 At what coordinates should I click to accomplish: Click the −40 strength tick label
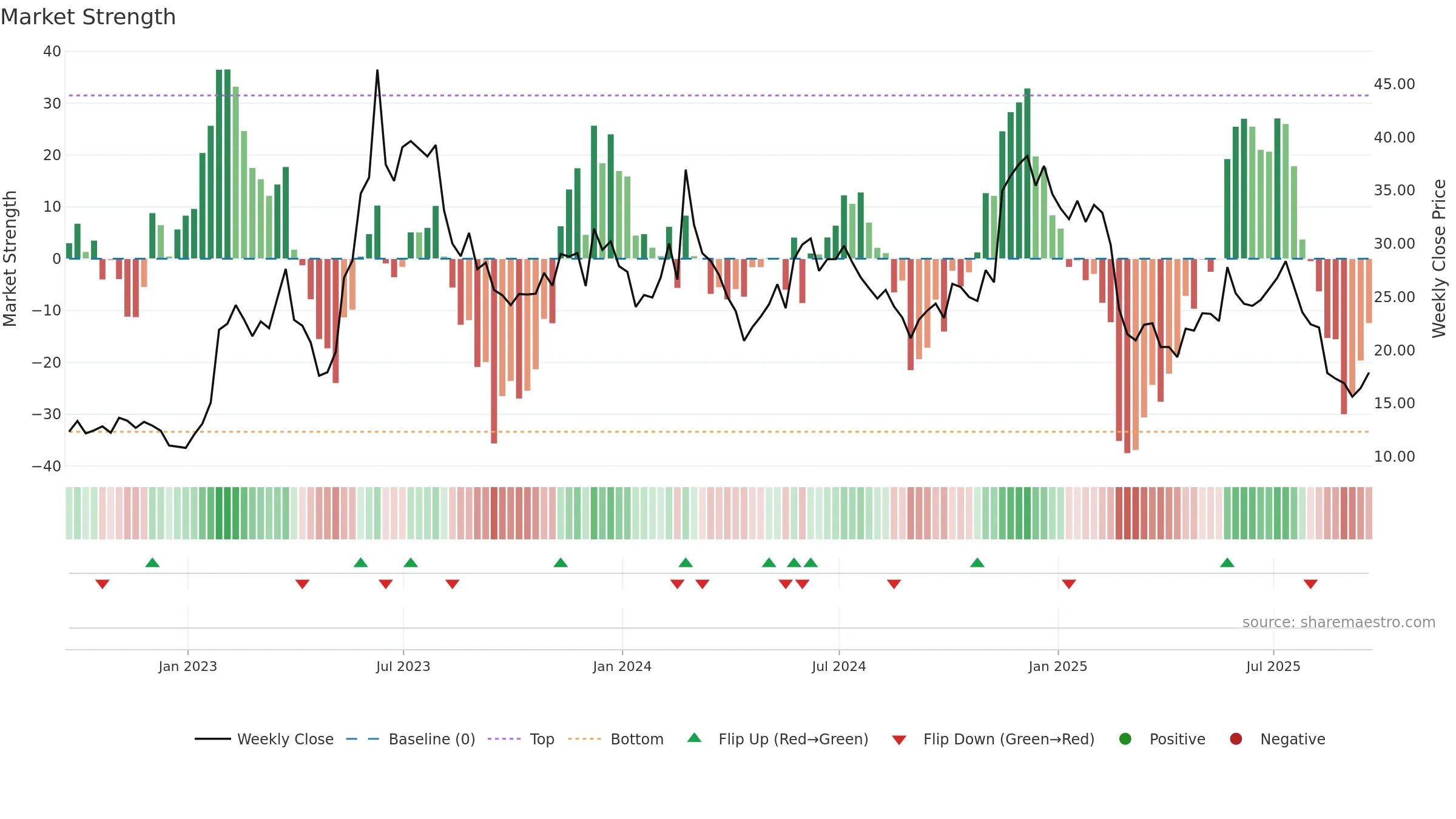(x=46, y=466)
